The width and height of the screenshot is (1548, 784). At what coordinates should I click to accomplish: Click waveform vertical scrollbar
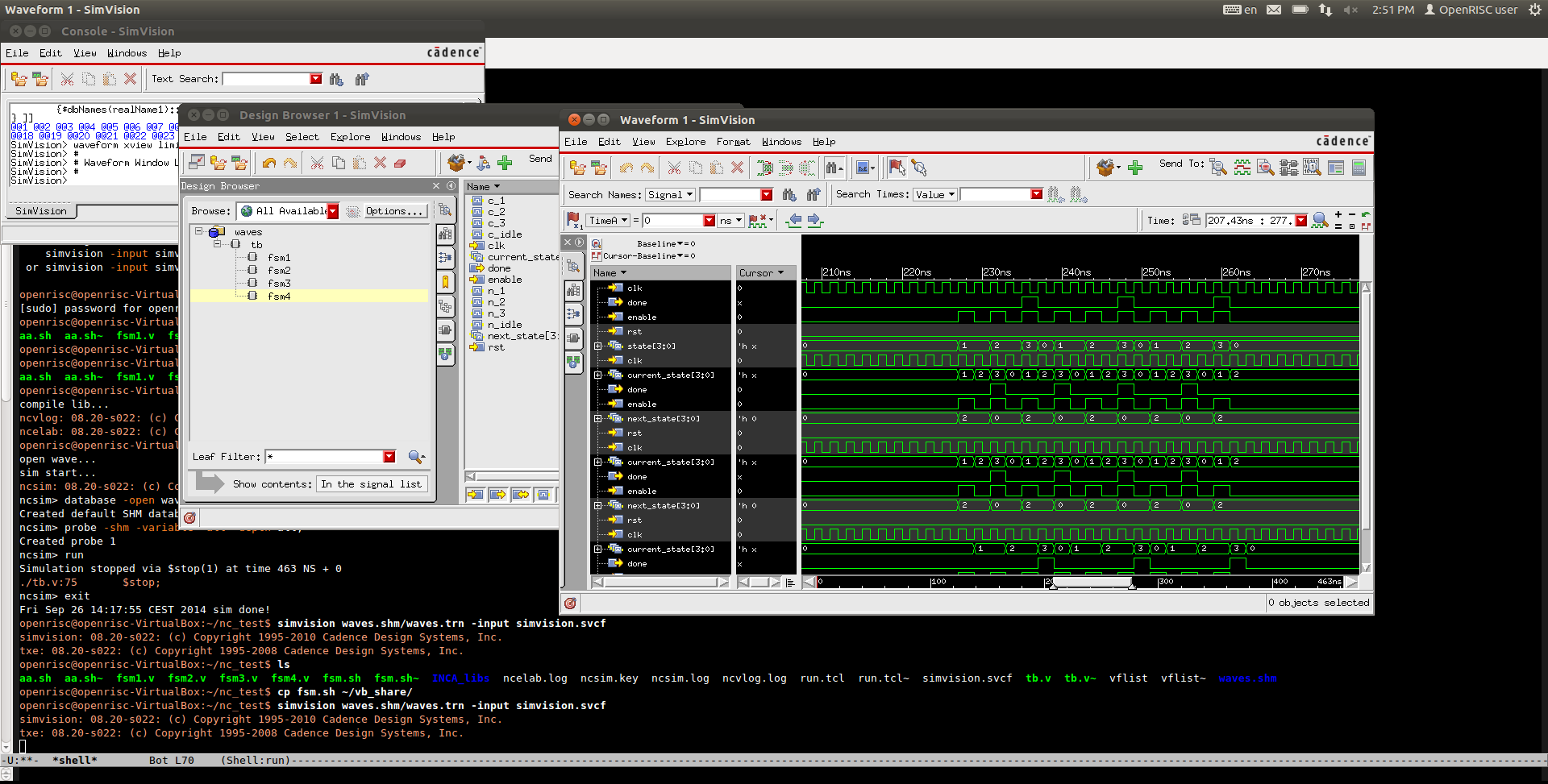tap(1366, 426)
